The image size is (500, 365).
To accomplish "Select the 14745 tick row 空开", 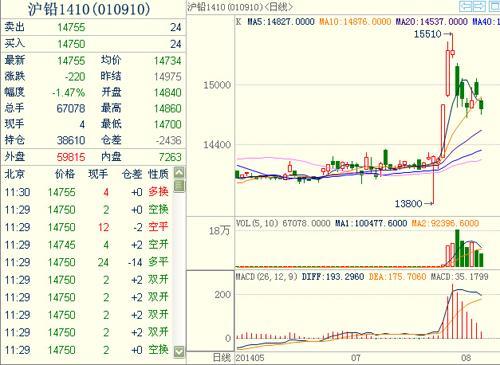I will [87, 245].
